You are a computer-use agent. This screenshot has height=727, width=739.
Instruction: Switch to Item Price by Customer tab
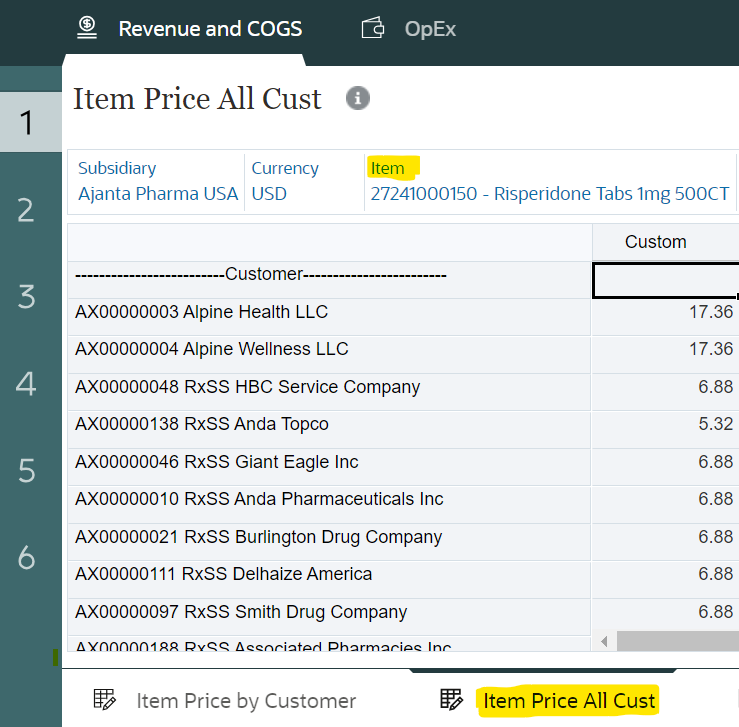click(x=245, y=700)
